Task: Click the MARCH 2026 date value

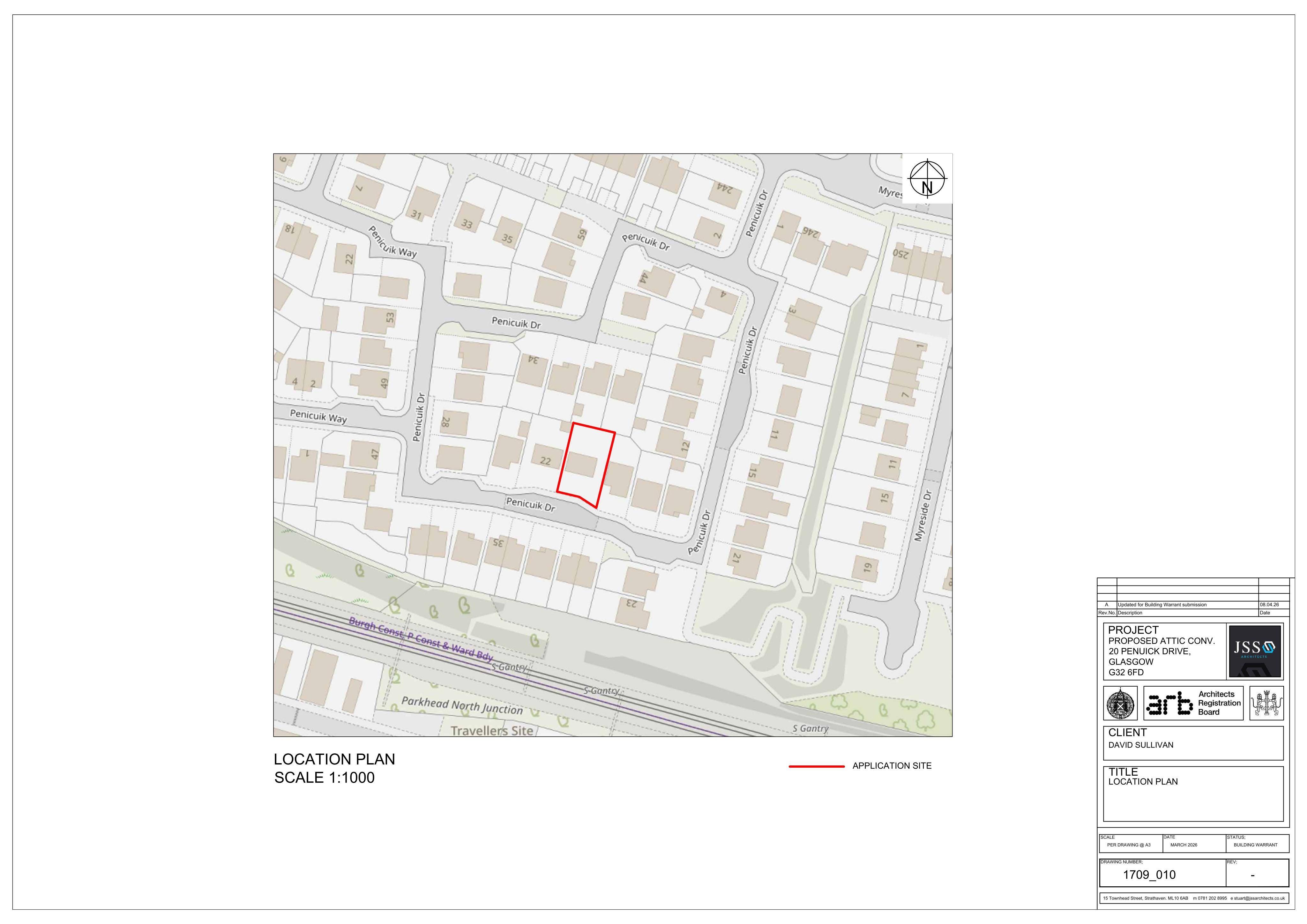Action: (1184, 845)
